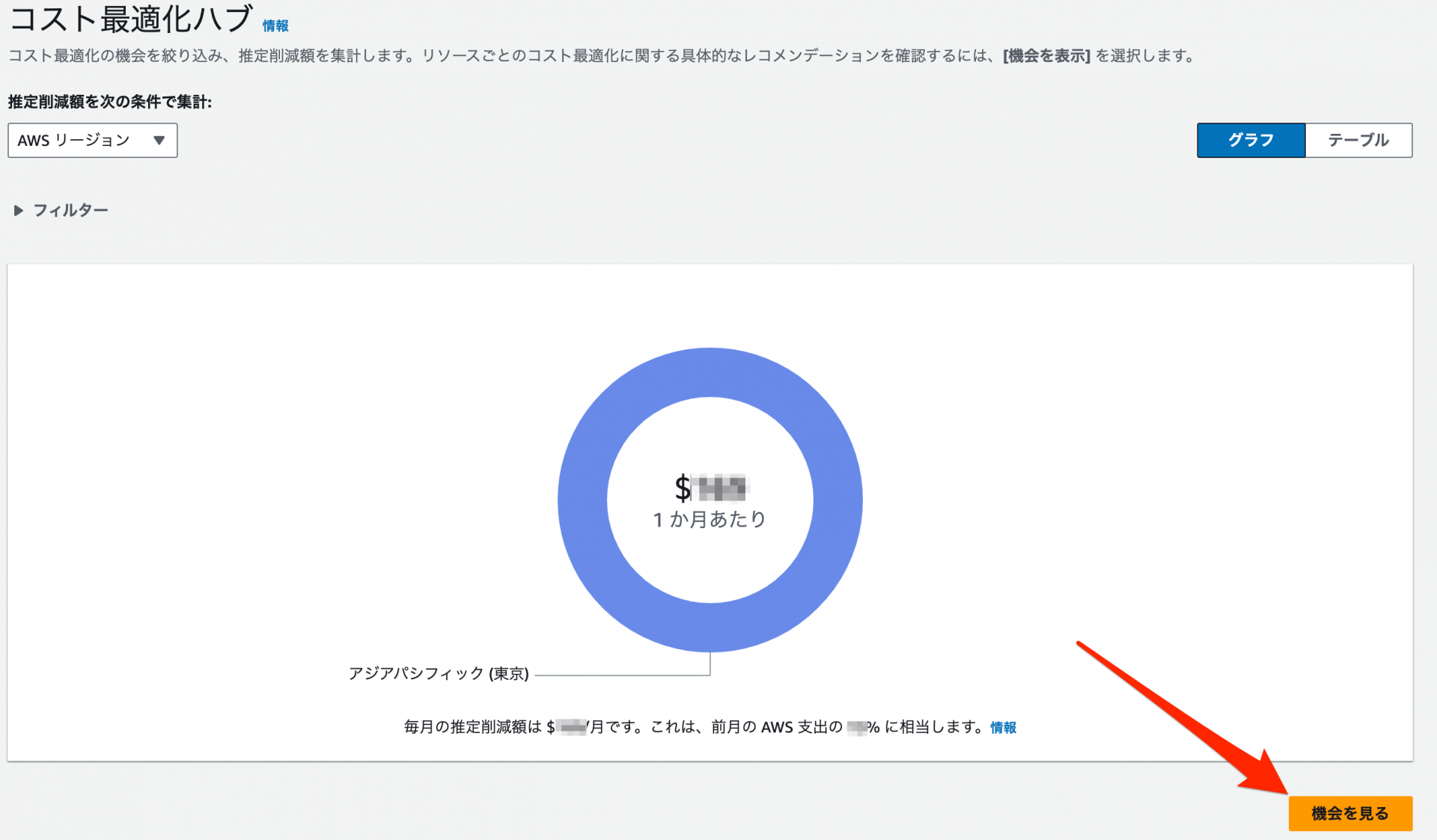Image resolution: width=1437 pixels, height=840 pixels.
Task: Click the フィルター disclosure triangle
Action: (19, 210)
